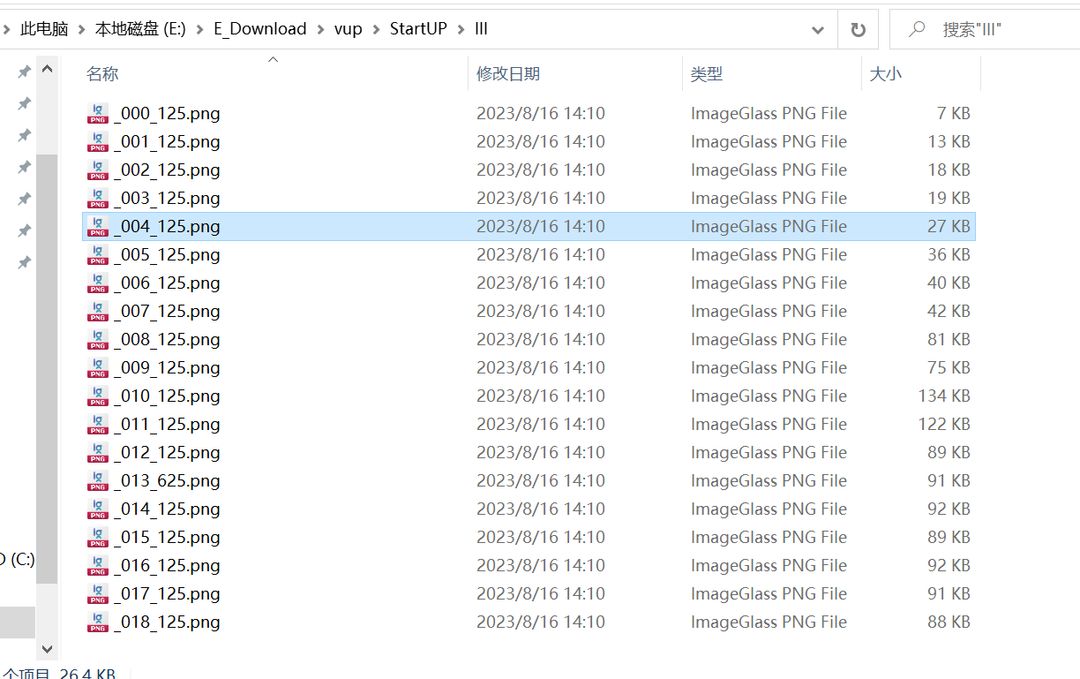Click the PNG icon of _000_125.png
This screenshot has height=679, width=1080.
(98, 114)
